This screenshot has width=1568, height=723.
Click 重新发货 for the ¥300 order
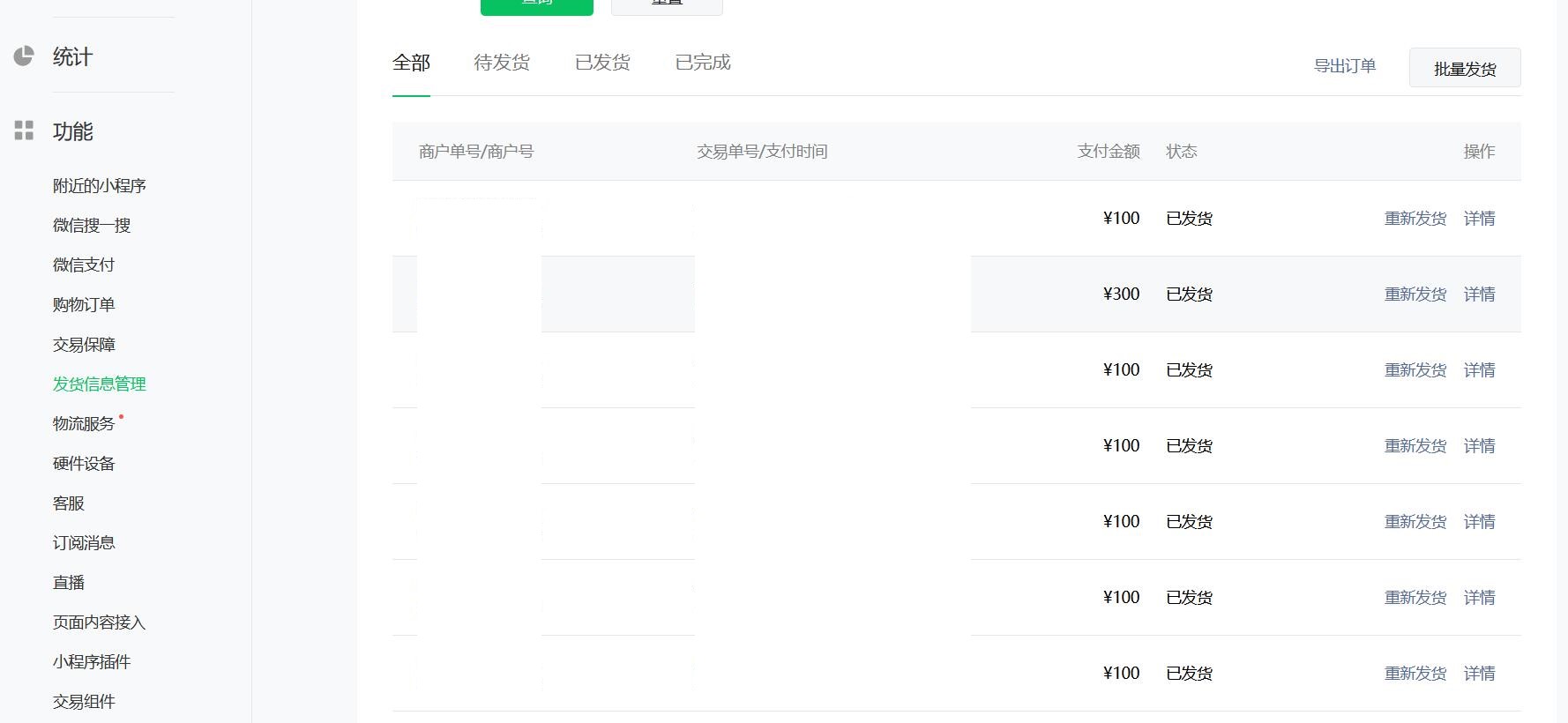[1415, 294]
